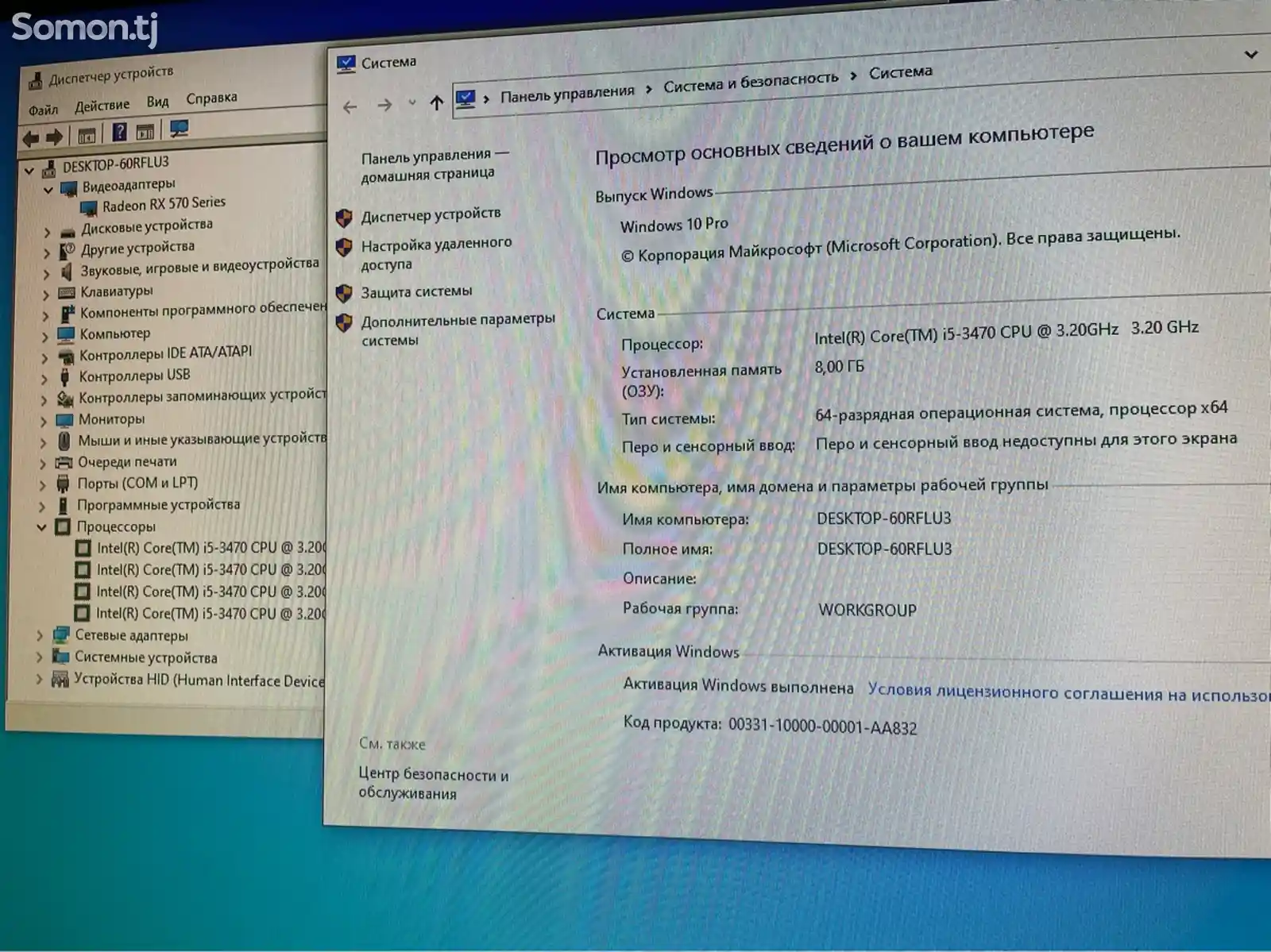Click Система breadcrumb segment
Image resolution: width=1271 pixels, height=952 pixels.
(x=900, y=73)
